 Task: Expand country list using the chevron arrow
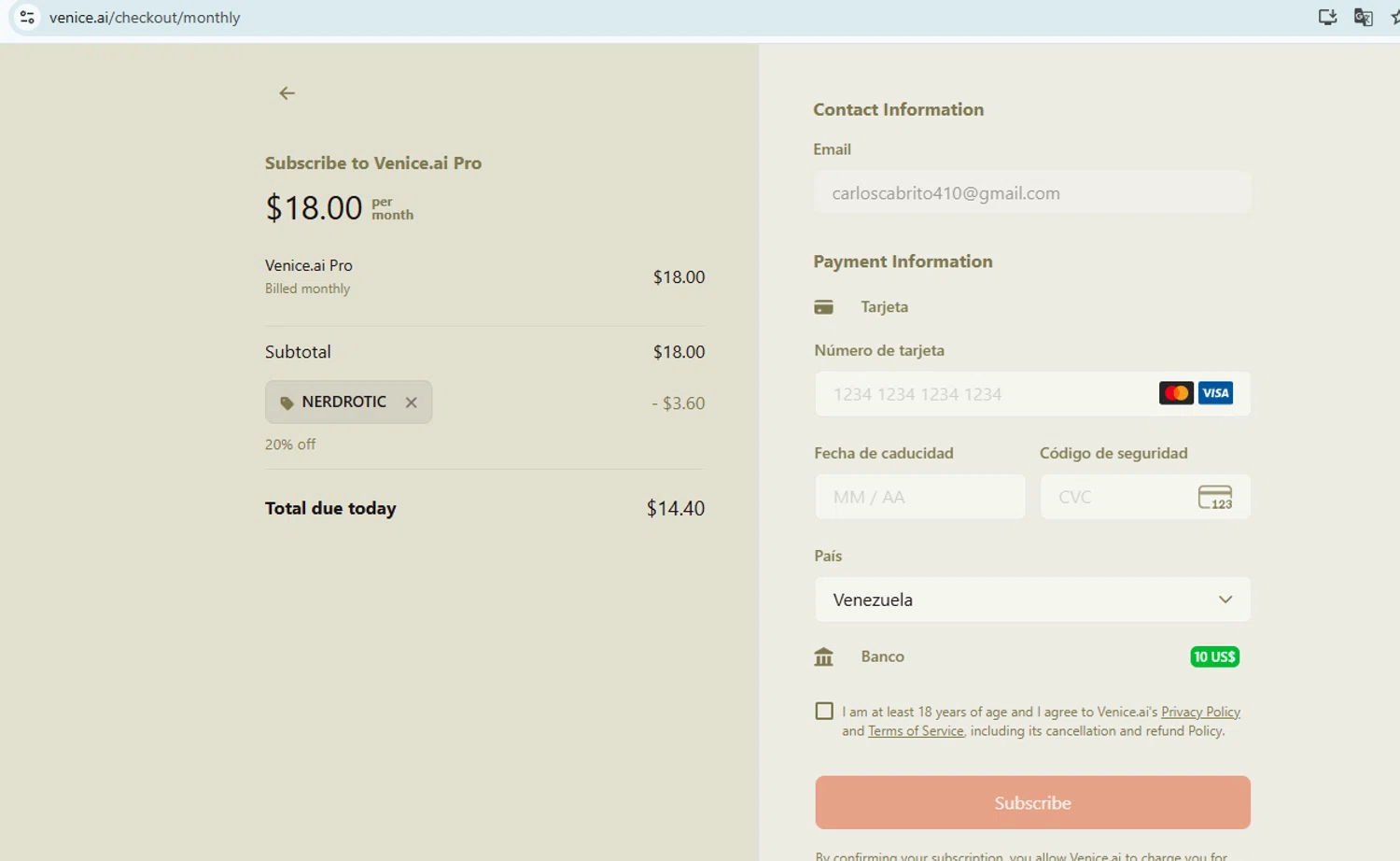coord(1225,600)
